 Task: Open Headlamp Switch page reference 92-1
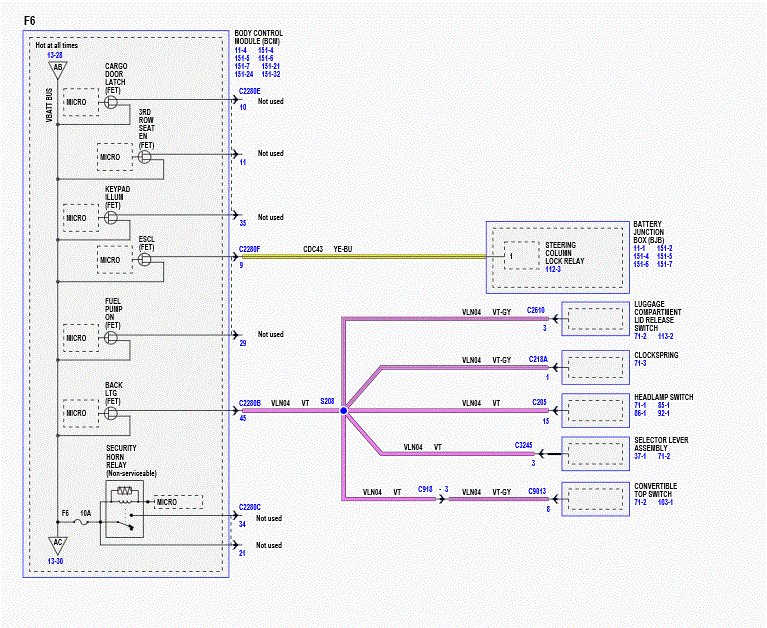point(664,413)
